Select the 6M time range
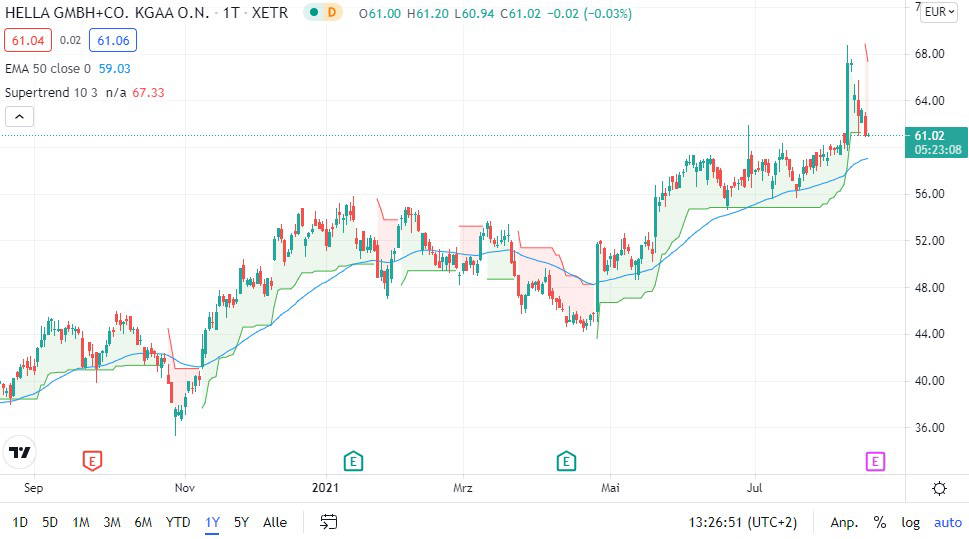This screenshot has width=969, height=539. (x=143, y=522)
